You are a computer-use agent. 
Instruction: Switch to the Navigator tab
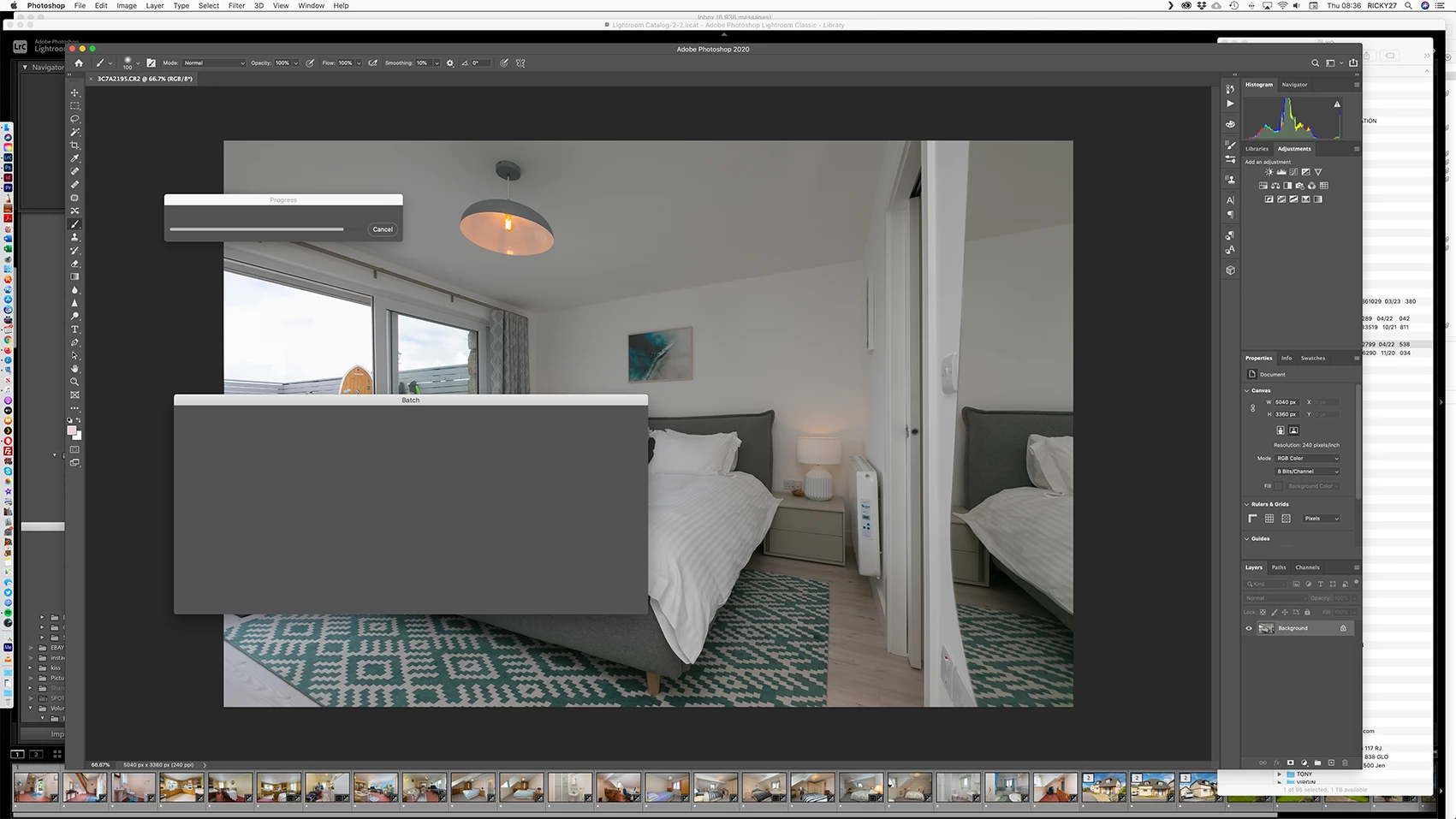pos(1294,85)
